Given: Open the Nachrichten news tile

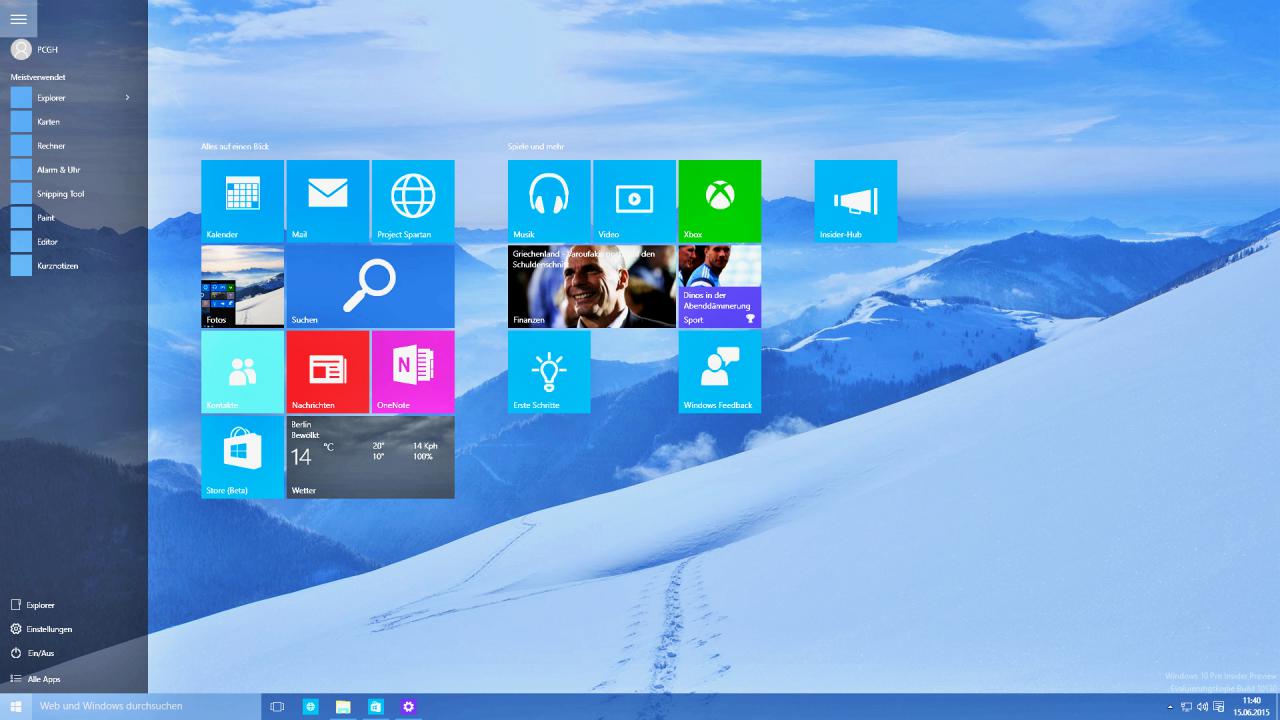Looking at the screenshot, I should [327, 371].
